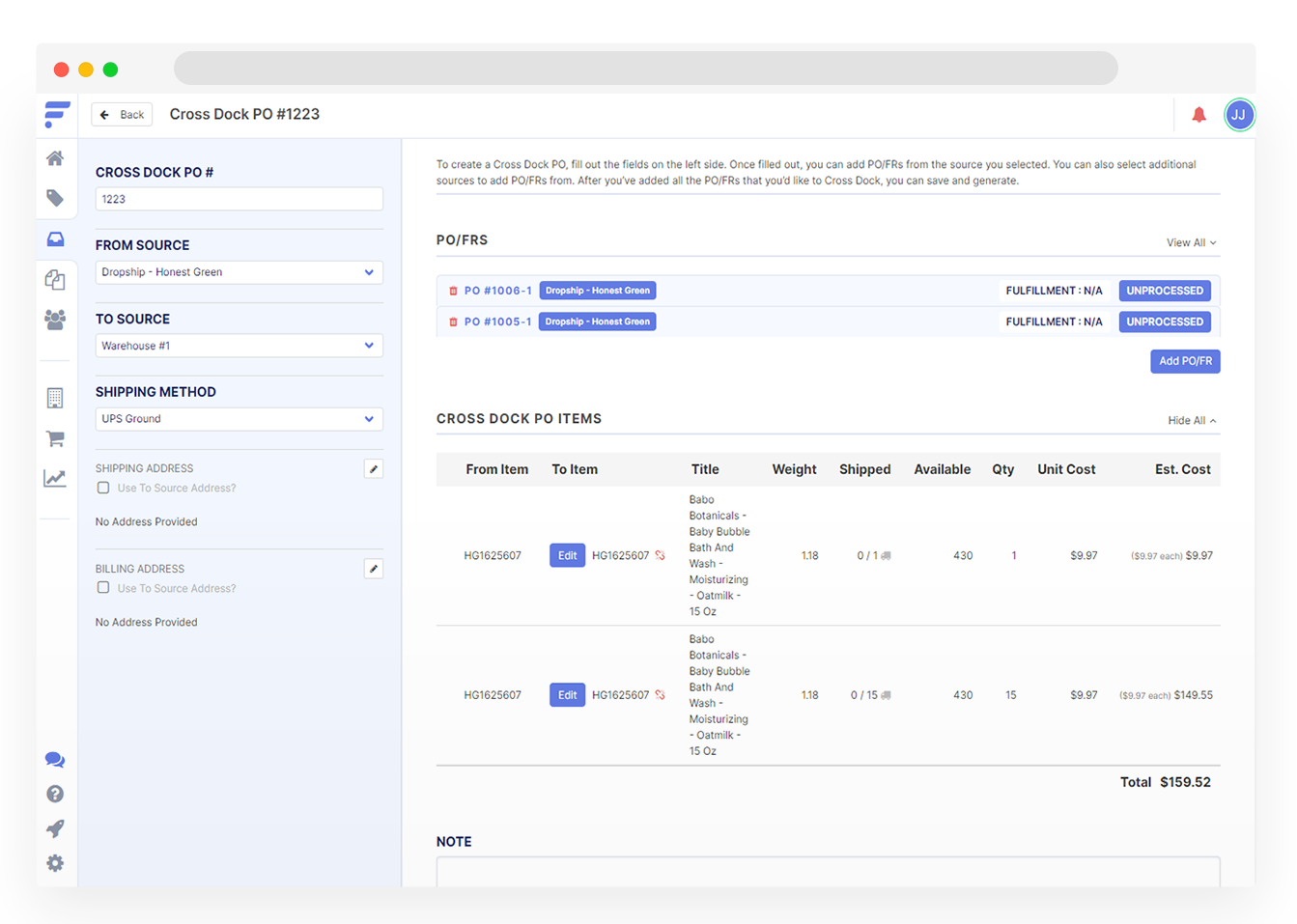The height and width of the screenshot is (924, 1297).
Task: Enable Use To Source Address for billing
Action: pos(103,588)
